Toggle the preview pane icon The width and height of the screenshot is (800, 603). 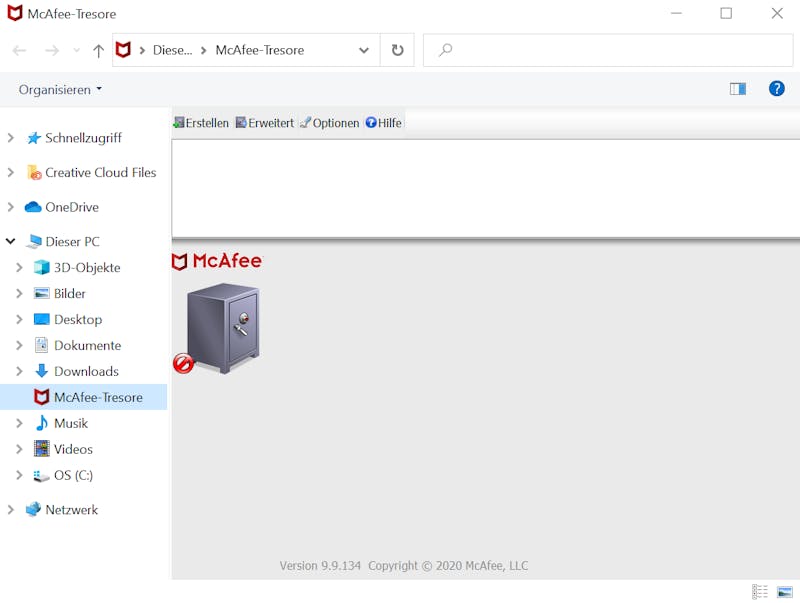point(738,89)
